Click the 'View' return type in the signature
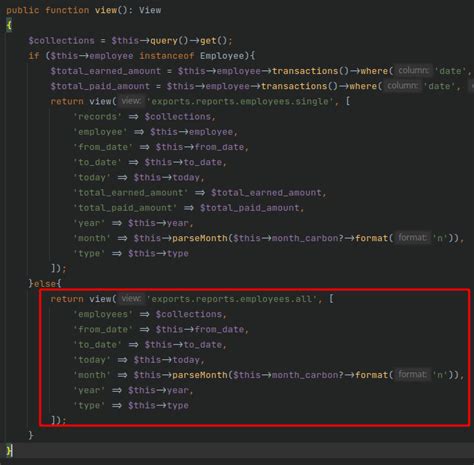 (x=150, y=10)
